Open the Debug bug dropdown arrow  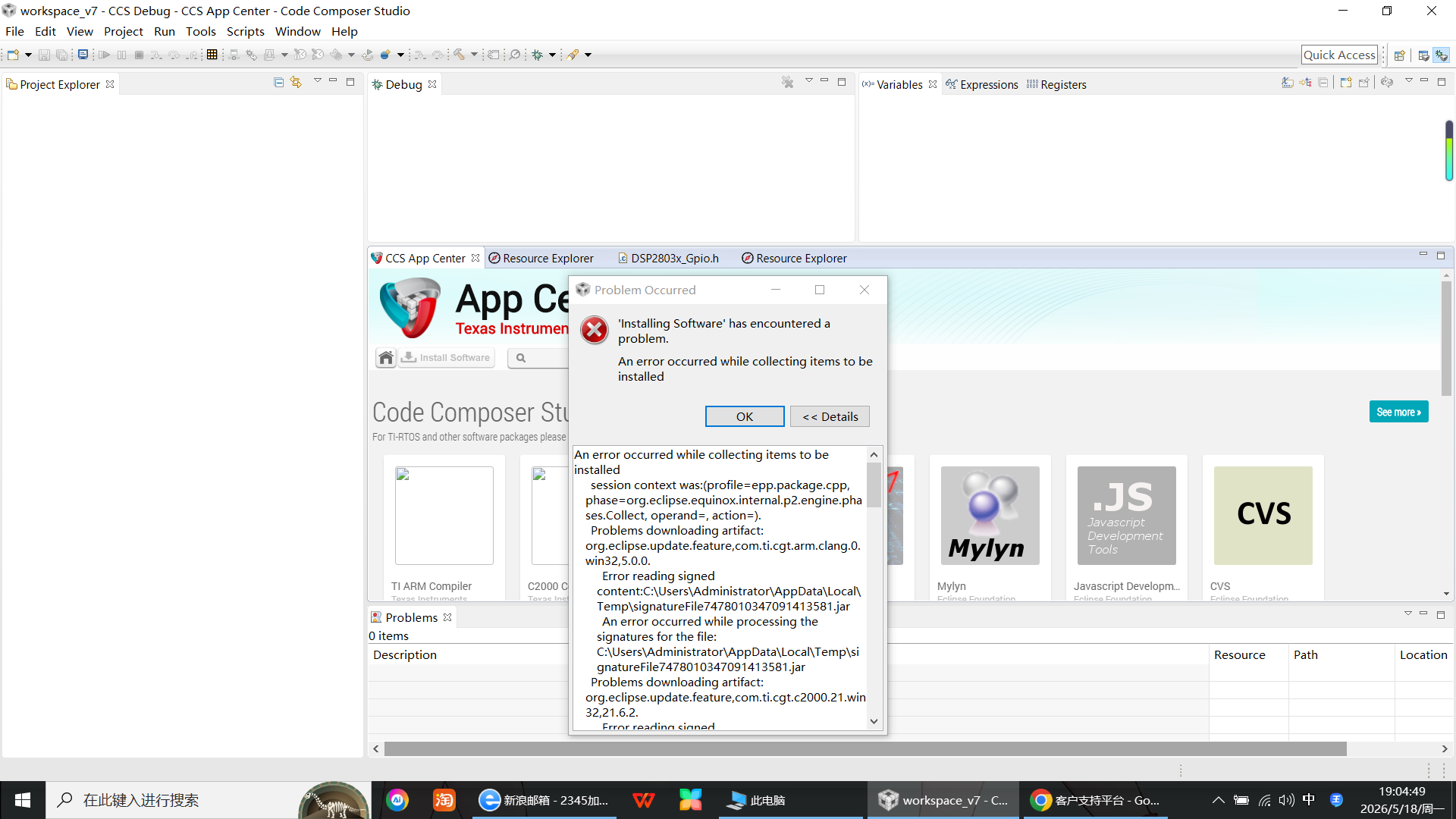click(x=552, y=55)
